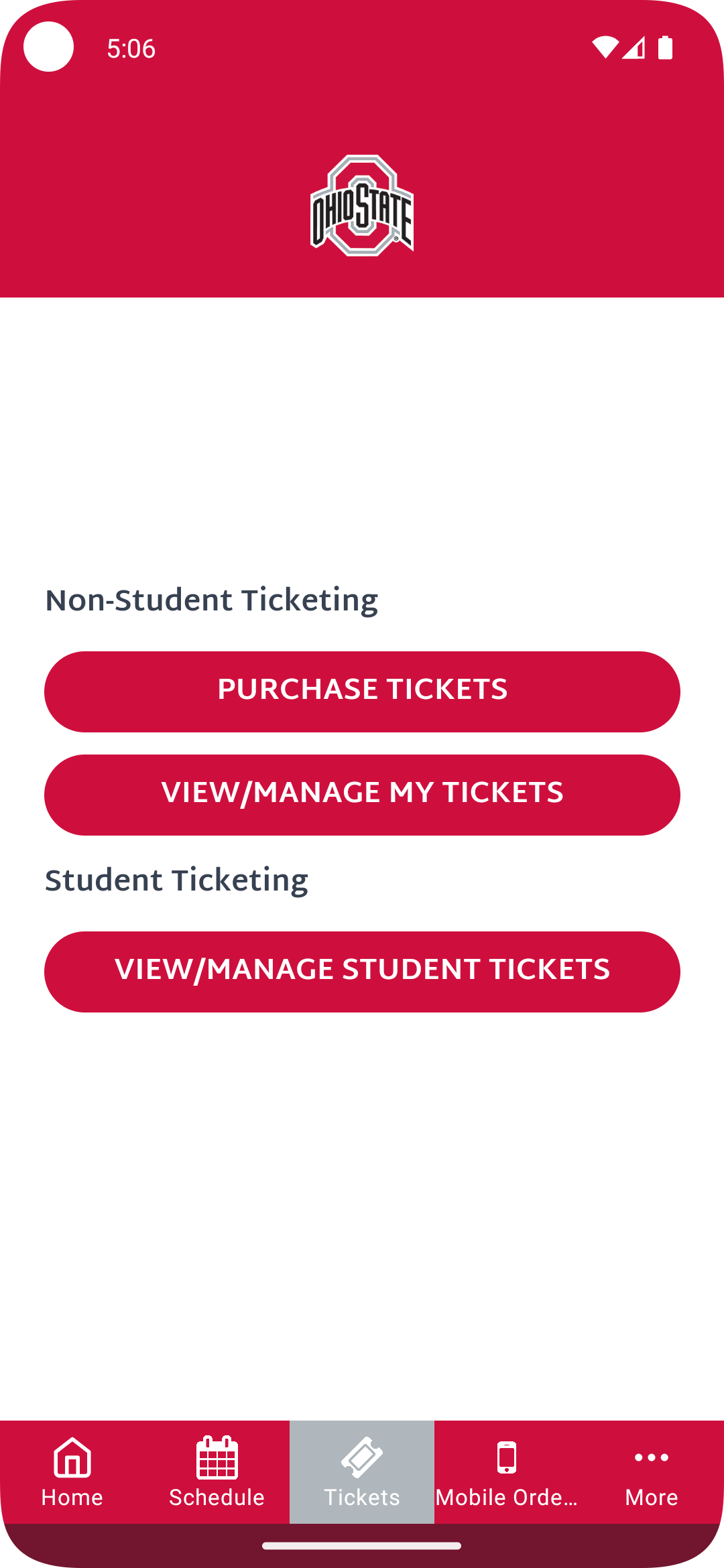Tap the battery status icon

665,48
